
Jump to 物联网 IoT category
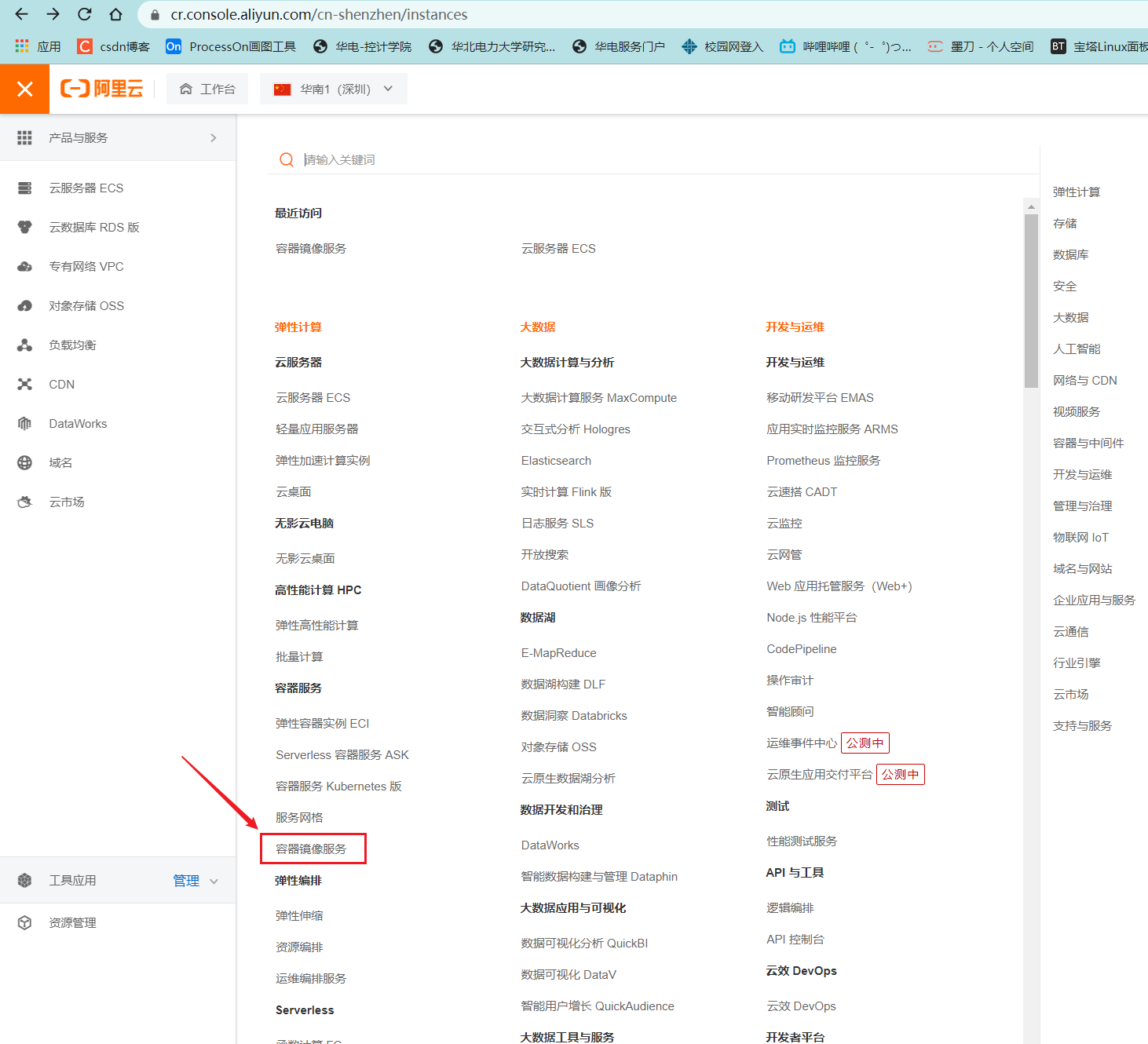click(1080, 537)
